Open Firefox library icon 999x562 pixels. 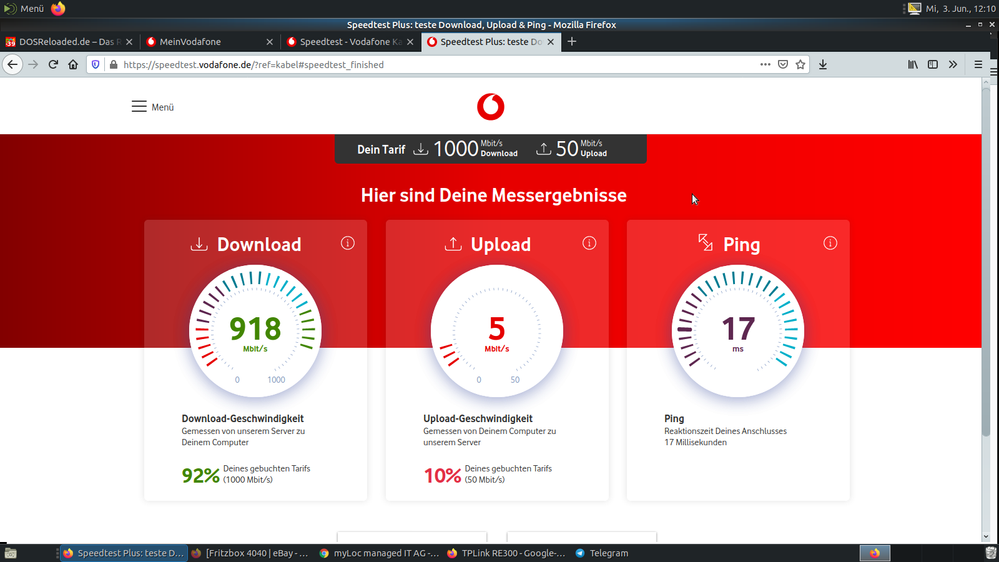point(913,64)
